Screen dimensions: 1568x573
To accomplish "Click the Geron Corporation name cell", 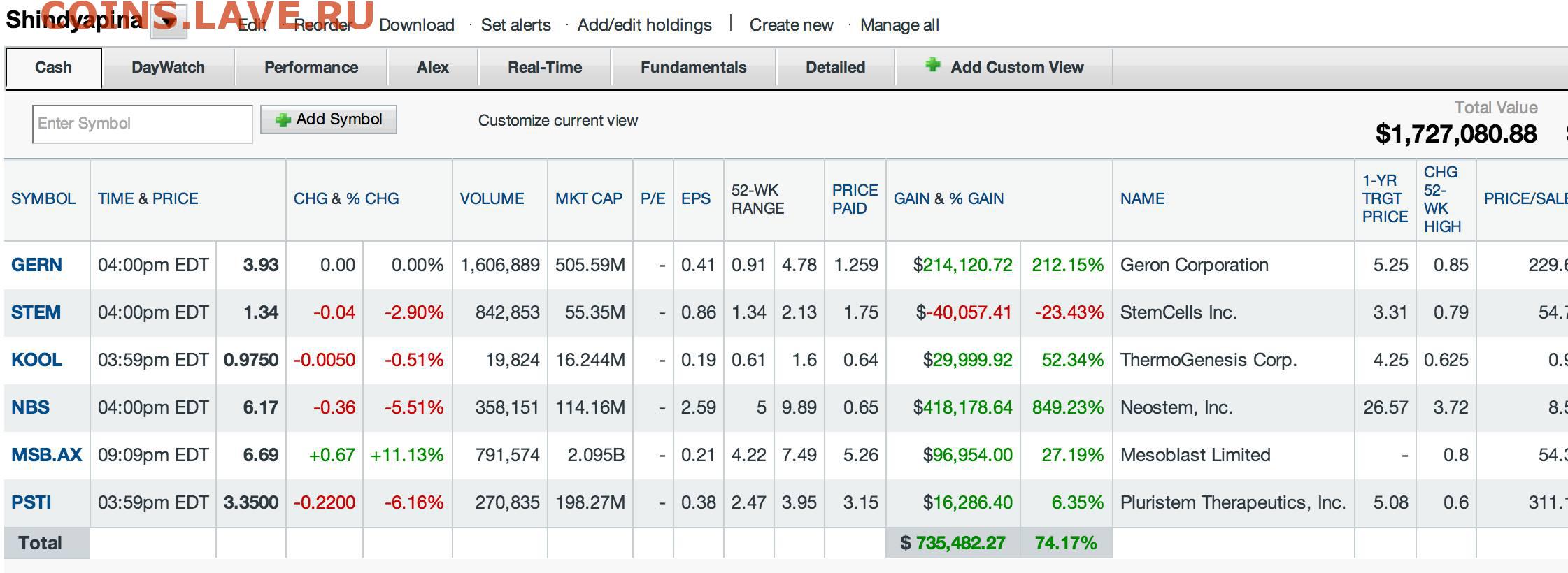I will 1195,265.
